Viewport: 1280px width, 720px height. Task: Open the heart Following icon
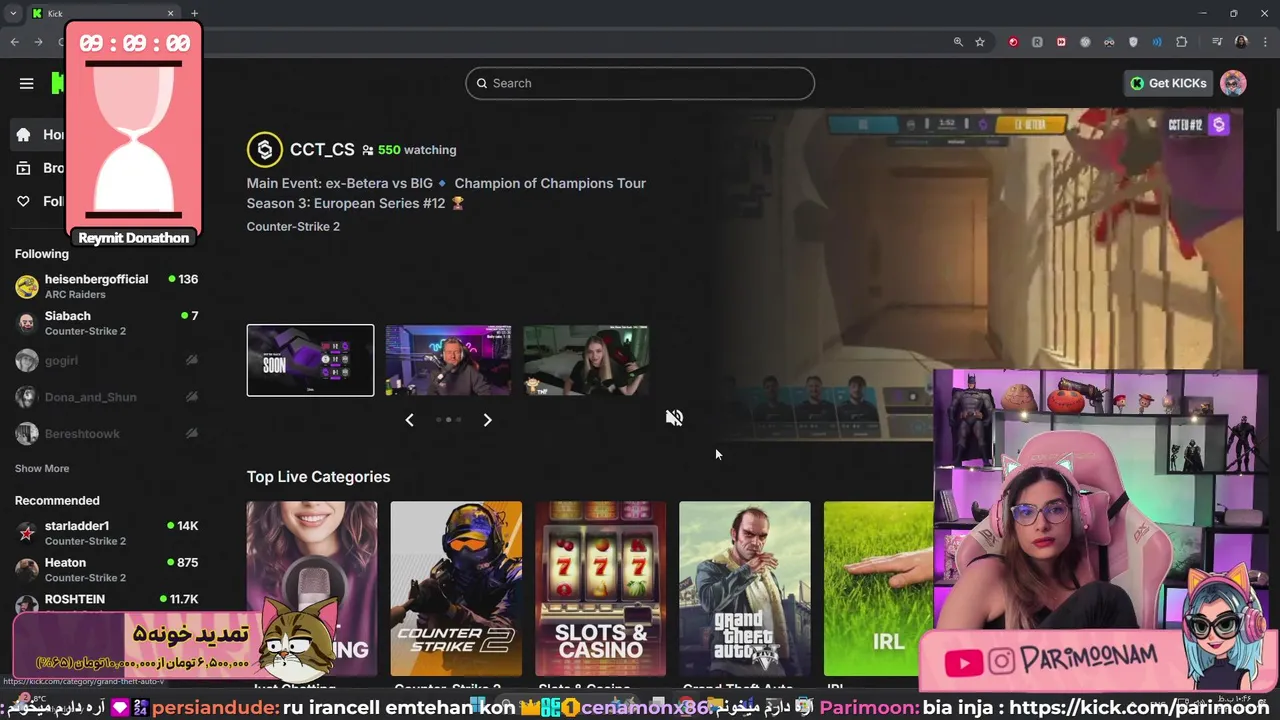[24, 201]
